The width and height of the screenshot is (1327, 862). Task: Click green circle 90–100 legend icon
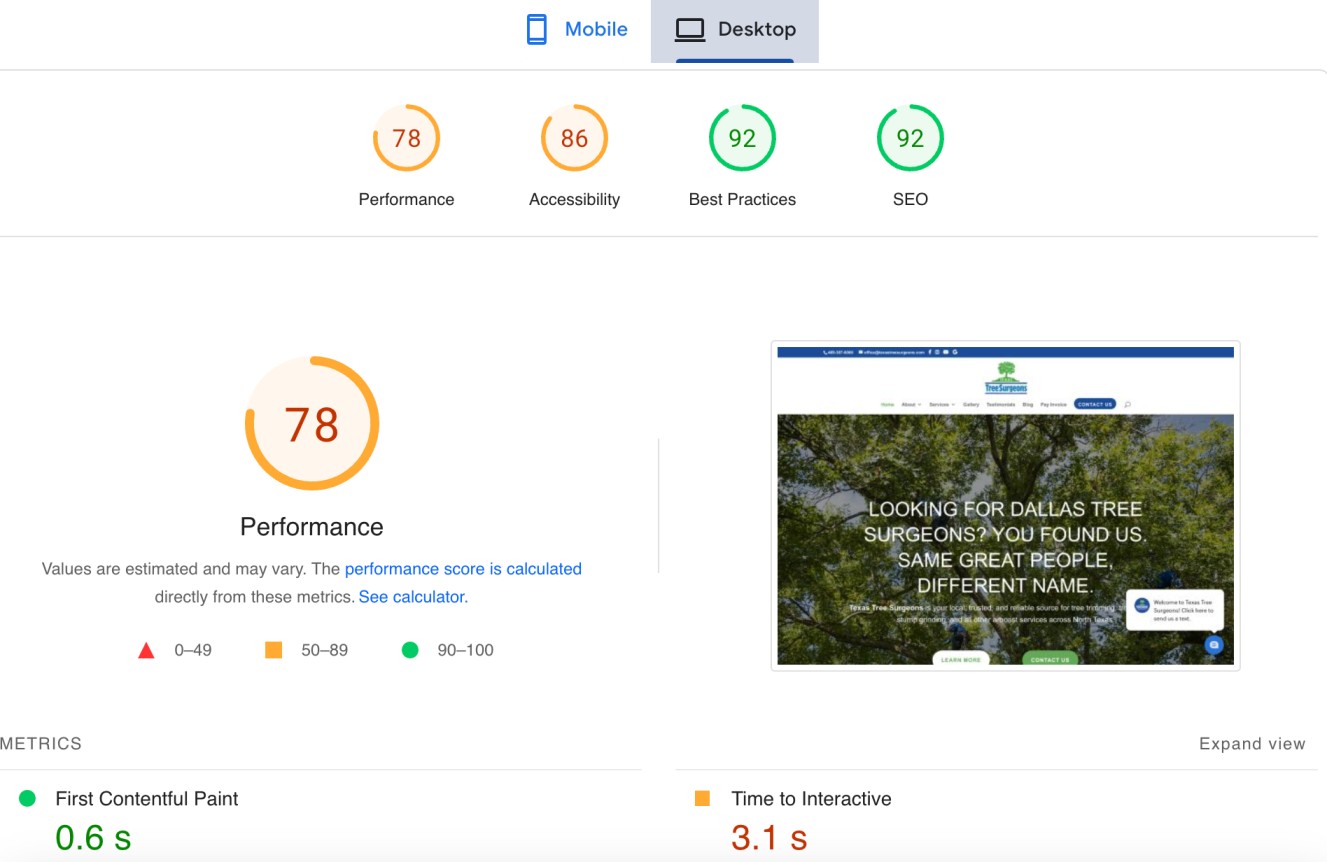tap(410, 650)
